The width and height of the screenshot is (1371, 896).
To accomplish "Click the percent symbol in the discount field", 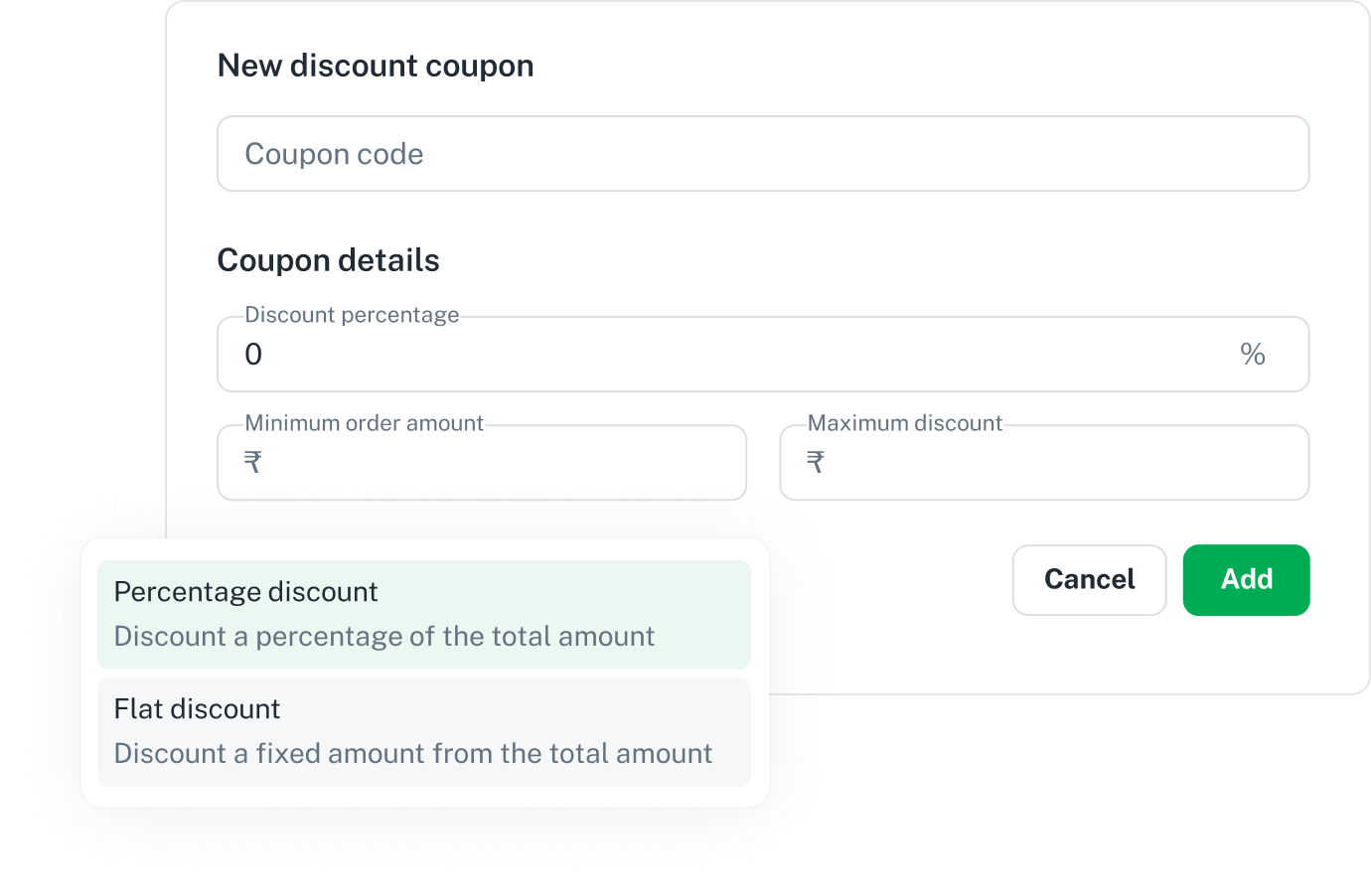I will [1253, 355].
